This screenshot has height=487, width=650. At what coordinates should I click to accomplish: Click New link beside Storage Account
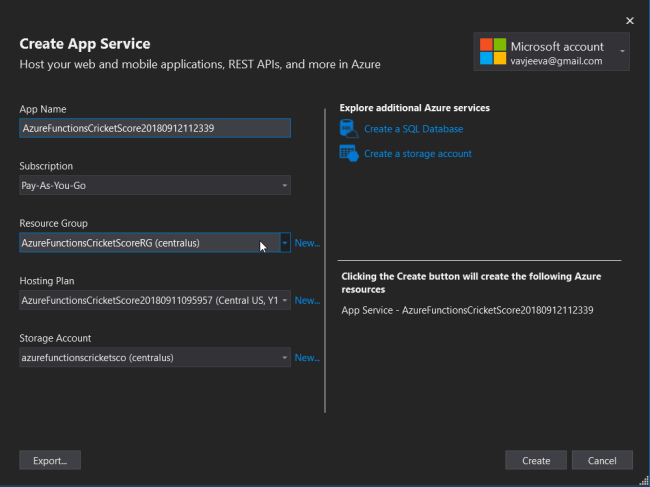(307, 357)
